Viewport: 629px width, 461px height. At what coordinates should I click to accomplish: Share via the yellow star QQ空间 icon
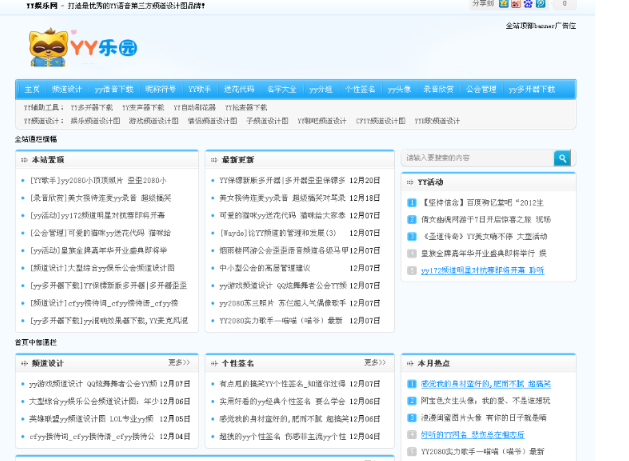pyautogui.click(x=503, y=4)
